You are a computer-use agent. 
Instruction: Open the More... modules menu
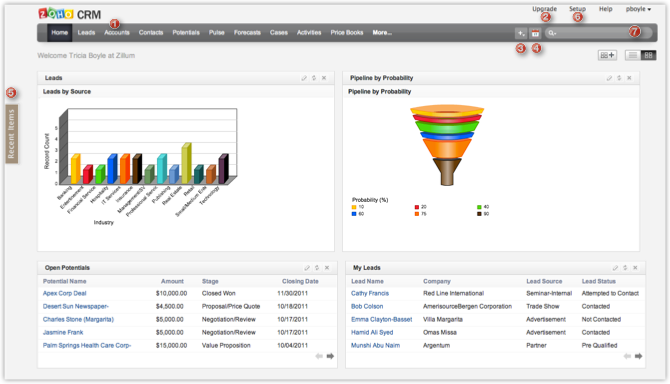(382, 32)
